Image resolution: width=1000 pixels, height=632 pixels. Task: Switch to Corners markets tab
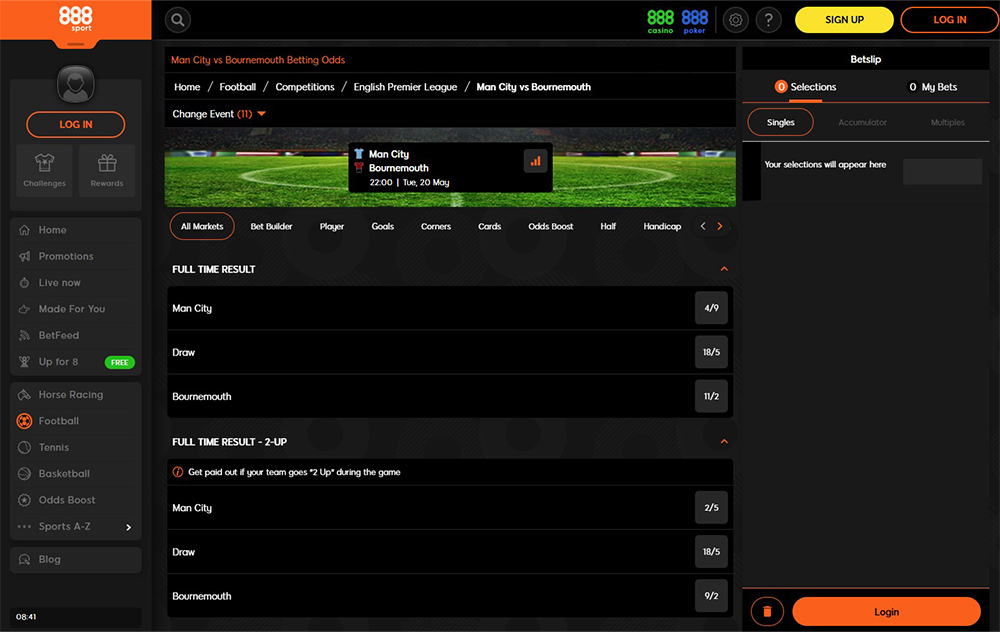click(436, 226)
